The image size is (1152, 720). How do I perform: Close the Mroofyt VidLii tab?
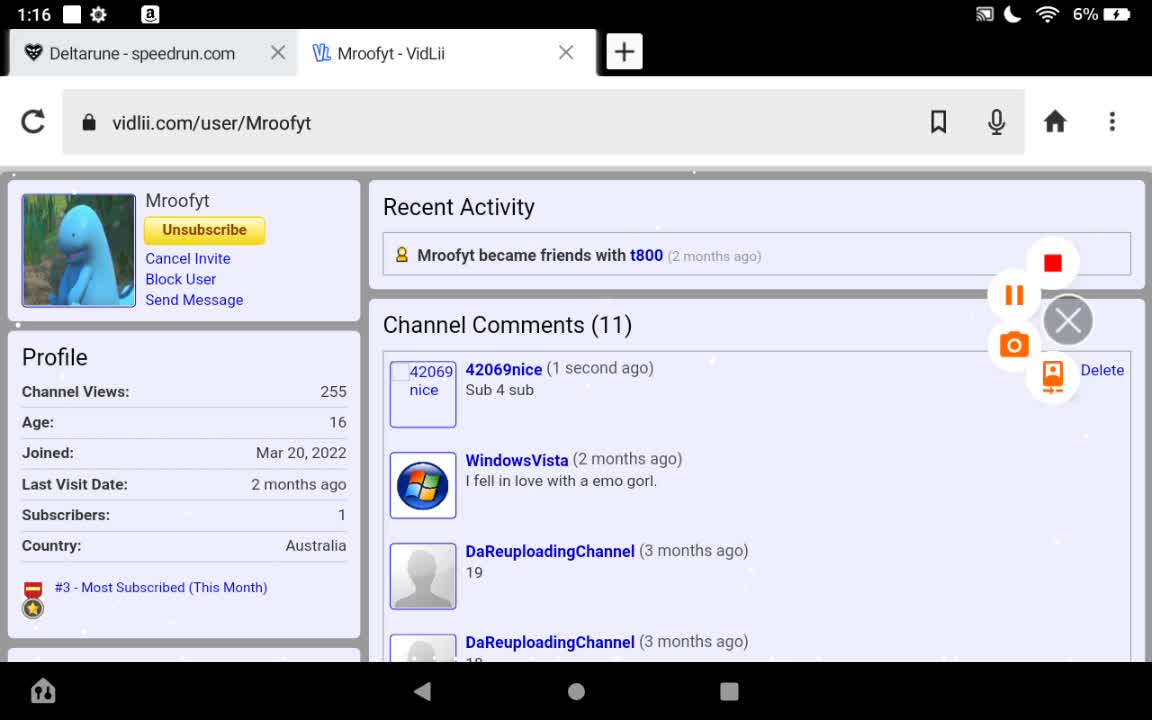tap(566, 53)
